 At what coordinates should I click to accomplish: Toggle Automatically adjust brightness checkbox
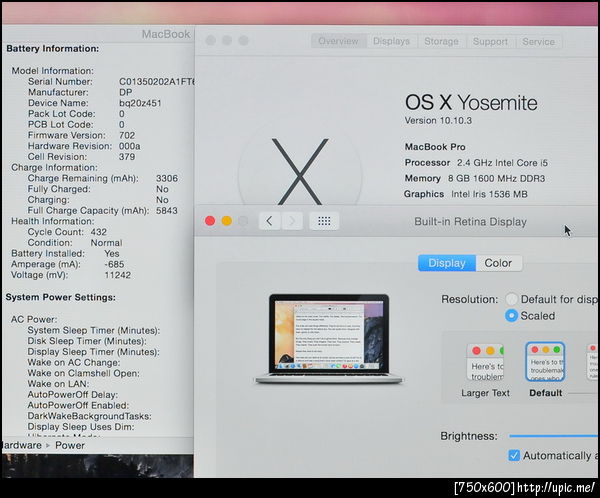[514, 455]
